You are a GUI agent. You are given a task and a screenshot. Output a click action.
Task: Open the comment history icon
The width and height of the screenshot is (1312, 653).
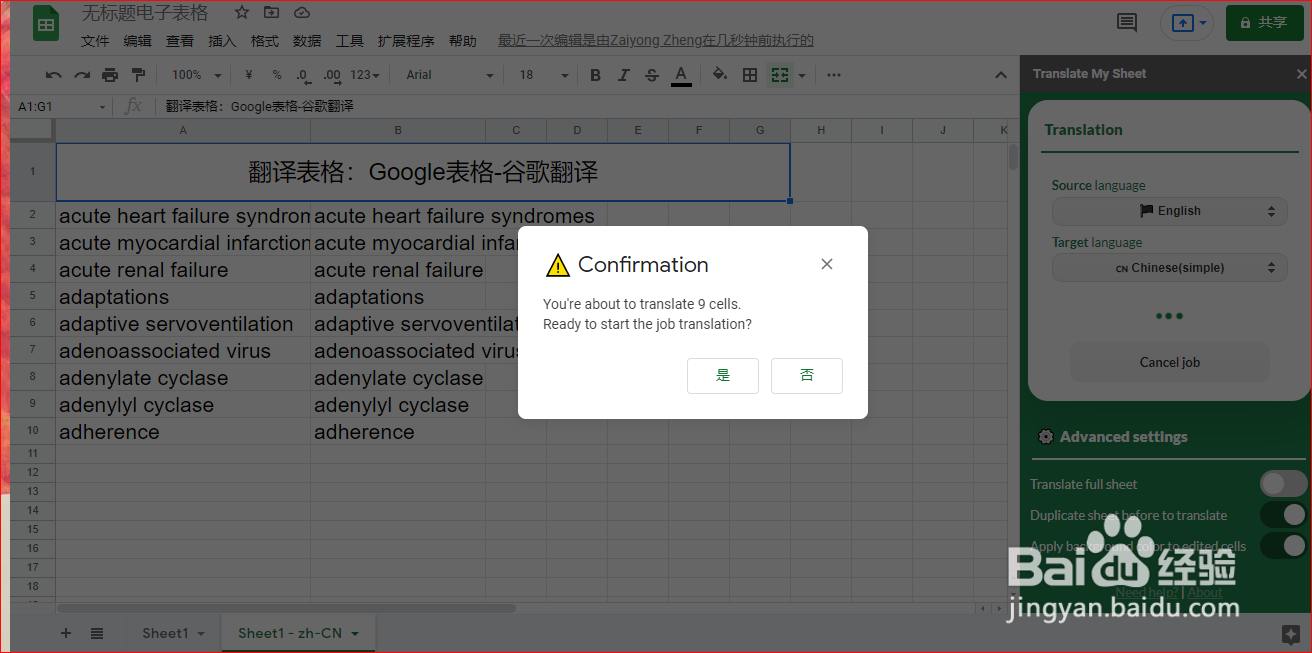(1127, 22)
